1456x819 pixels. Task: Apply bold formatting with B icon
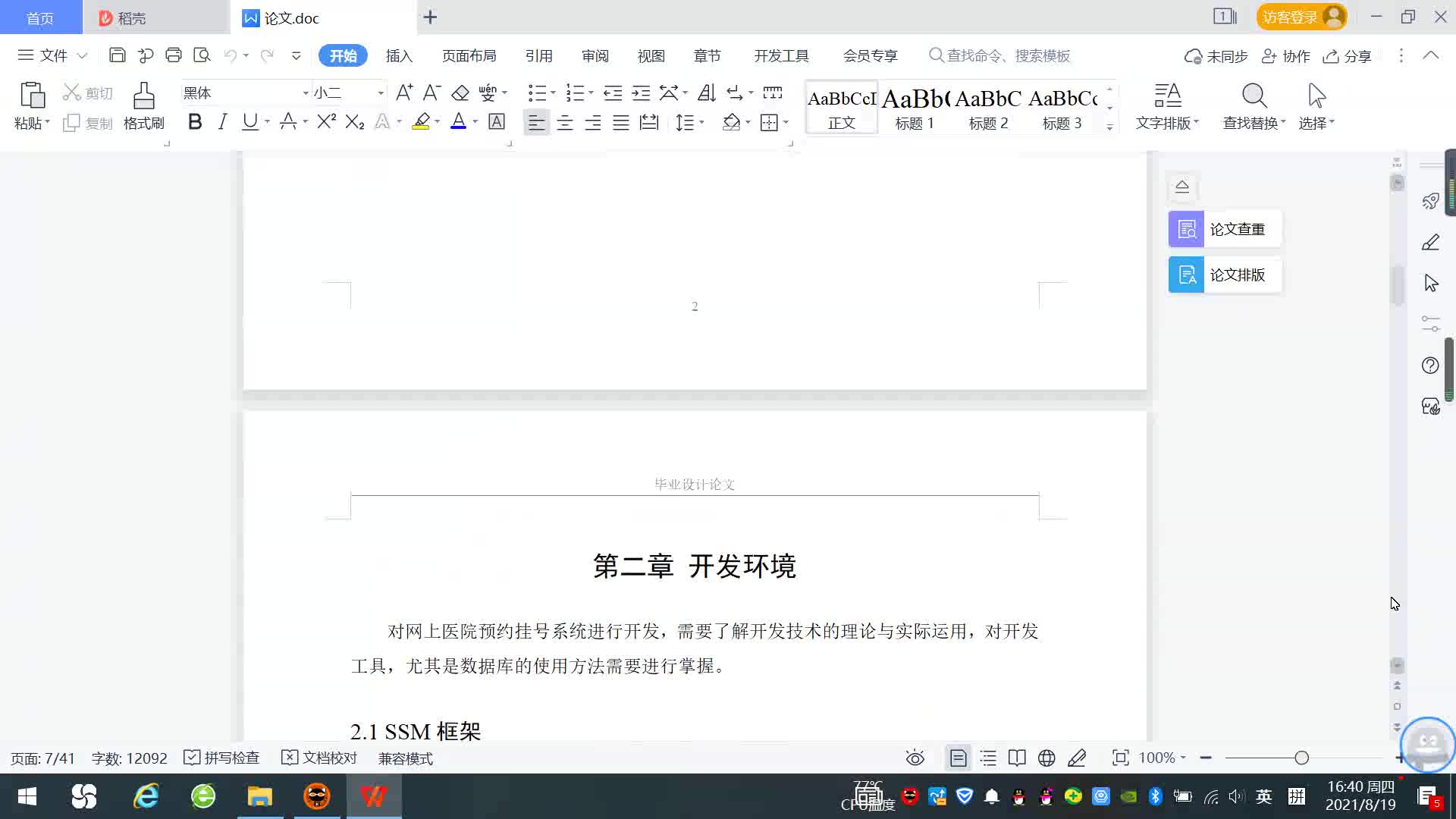pyautogui.click(x=195, y=122)
